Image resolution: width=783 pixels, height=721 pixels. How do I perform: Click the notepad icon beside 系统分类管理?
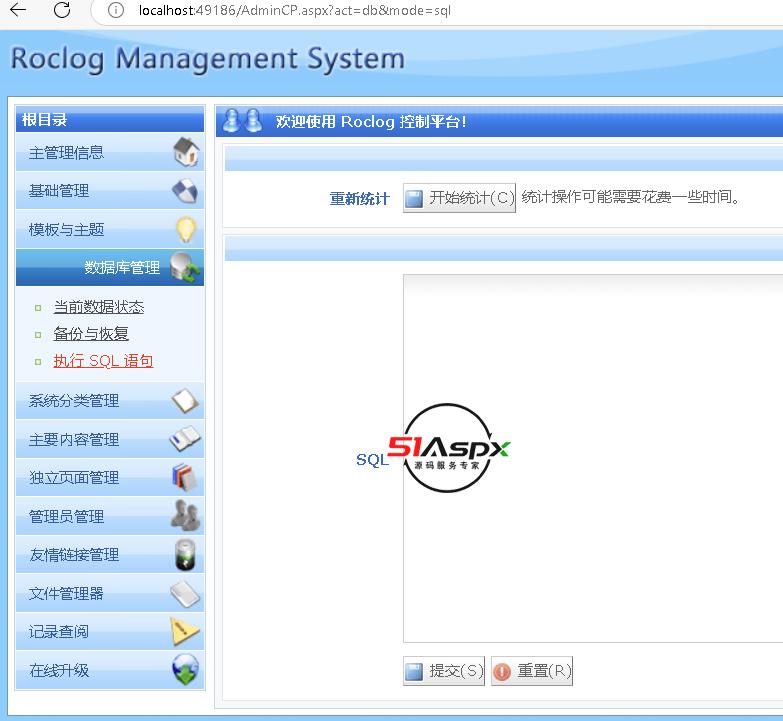(185, 400)
